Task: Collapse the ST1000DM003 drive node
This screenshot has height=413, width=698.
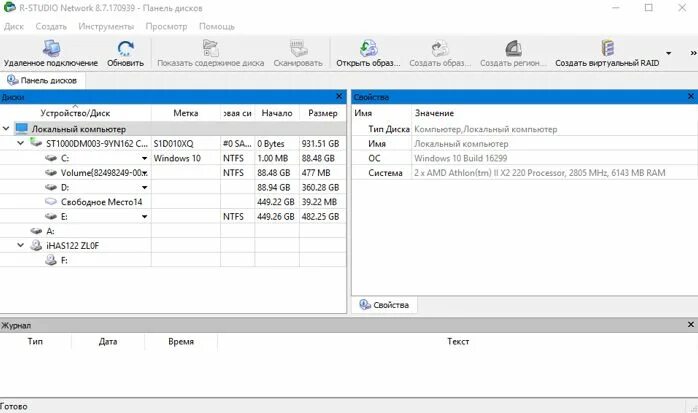Action: pyautogui.click(x=20, y=143)
